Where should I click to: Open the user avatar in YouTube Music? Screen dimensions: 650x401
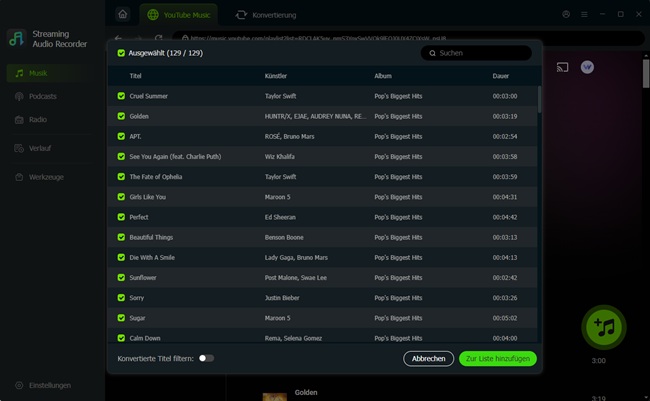coord(587,67)
